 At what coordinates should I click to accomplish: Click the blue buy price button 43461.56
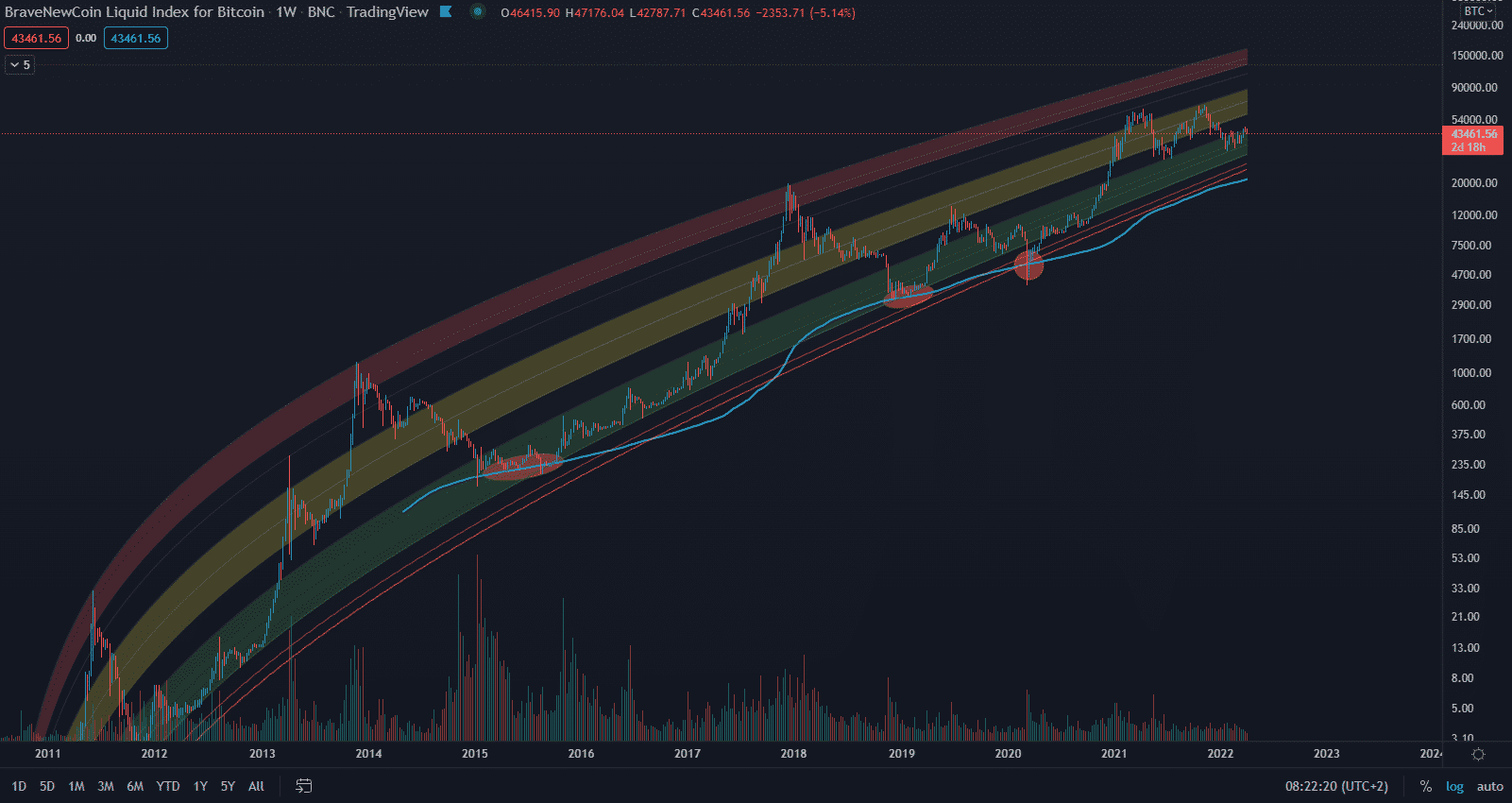click(x=136, y=39)
